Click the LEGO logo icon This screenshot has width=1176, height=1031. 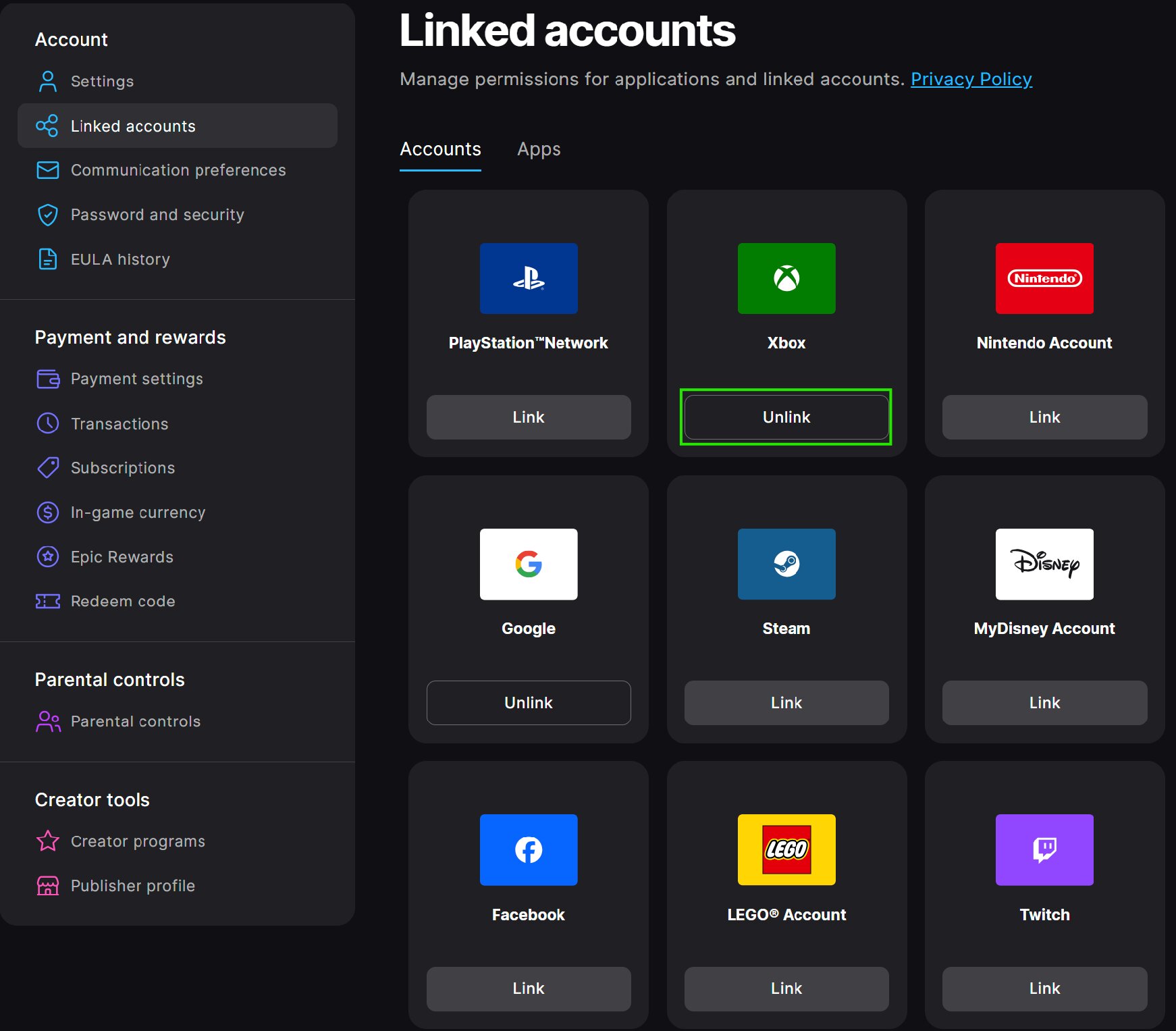coord(786,849)
